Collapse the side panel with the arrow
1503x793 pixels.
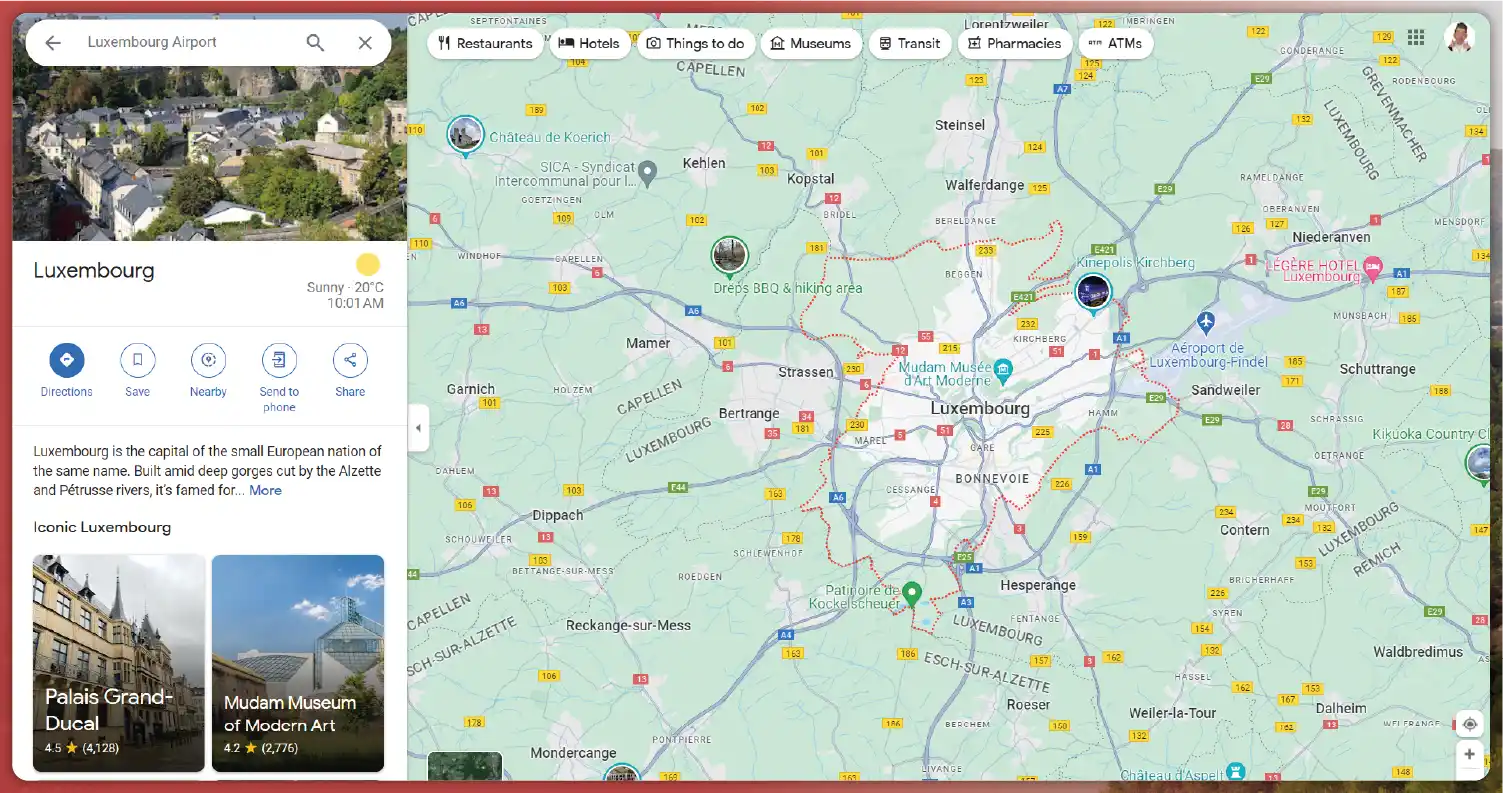point(419,428)
